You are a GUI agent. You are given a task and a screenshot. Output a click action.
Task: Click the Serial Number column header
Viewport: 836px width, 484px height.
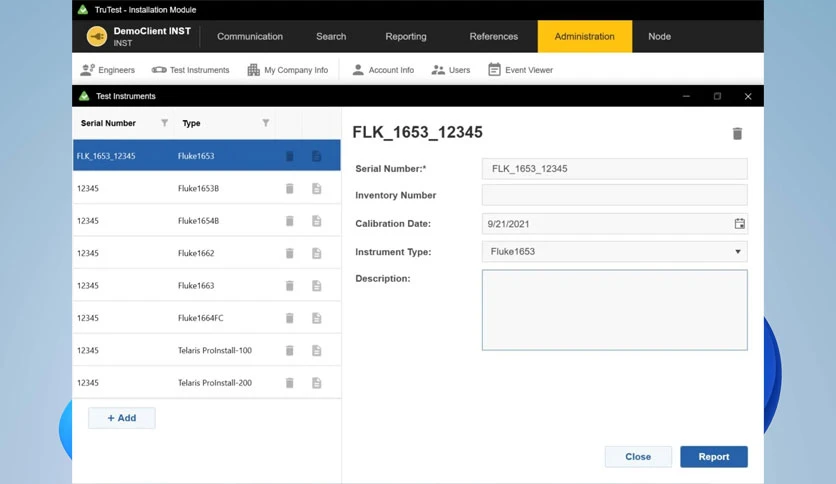(x=108, y=123)
